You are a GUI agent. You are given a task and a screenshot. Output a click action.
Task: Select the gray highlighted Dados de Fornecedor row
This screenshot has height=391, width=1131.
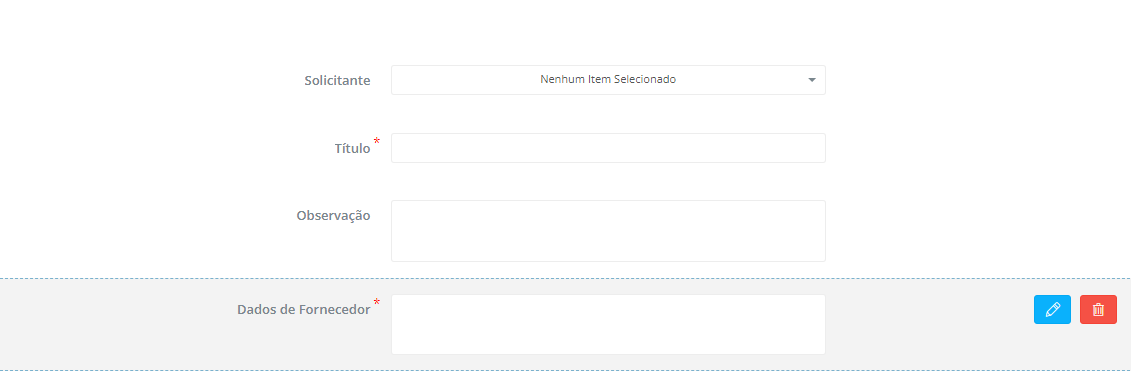click(x=566, y=325)
